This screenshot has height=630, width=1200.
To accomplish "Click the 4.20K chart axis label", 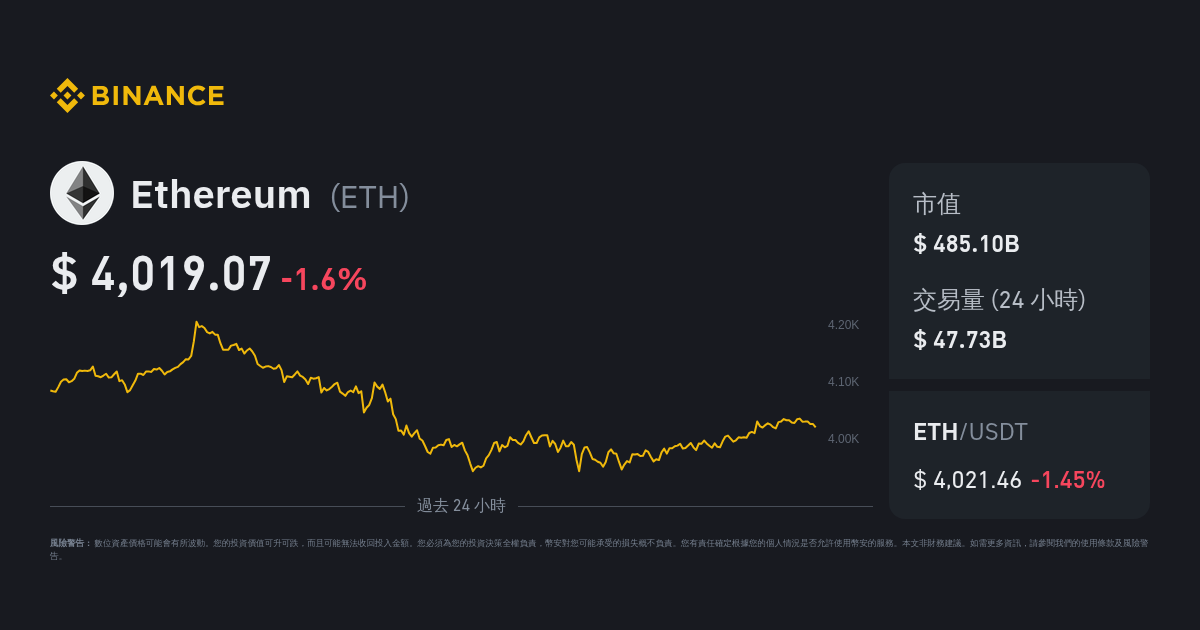I will [x=843, y=325].
